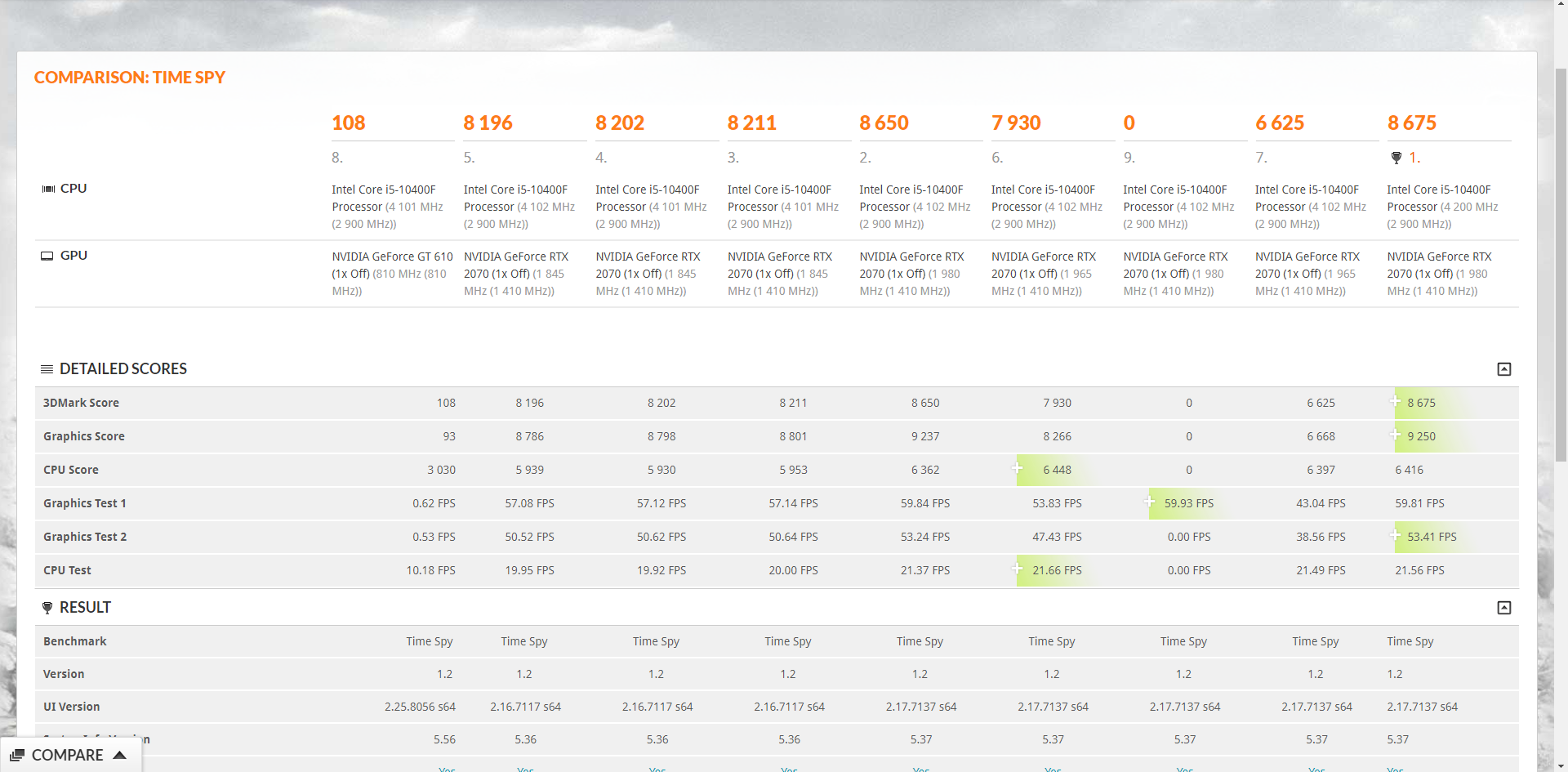Select the CPU Score row label

71,470
